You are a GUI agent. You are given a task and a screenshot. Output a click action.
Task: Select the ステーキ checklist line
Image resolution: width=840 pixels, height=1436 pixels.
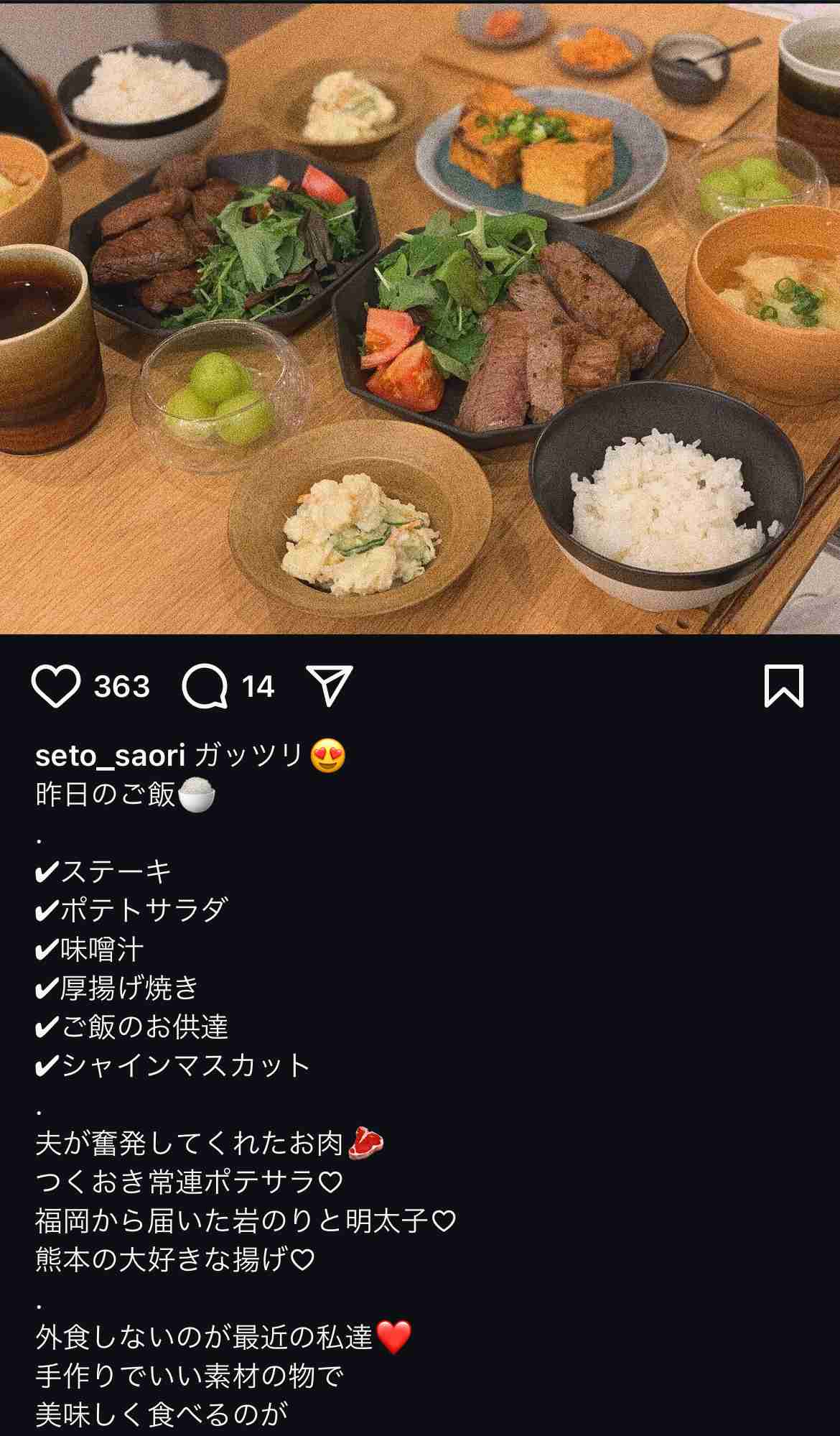tap(103, 872)
